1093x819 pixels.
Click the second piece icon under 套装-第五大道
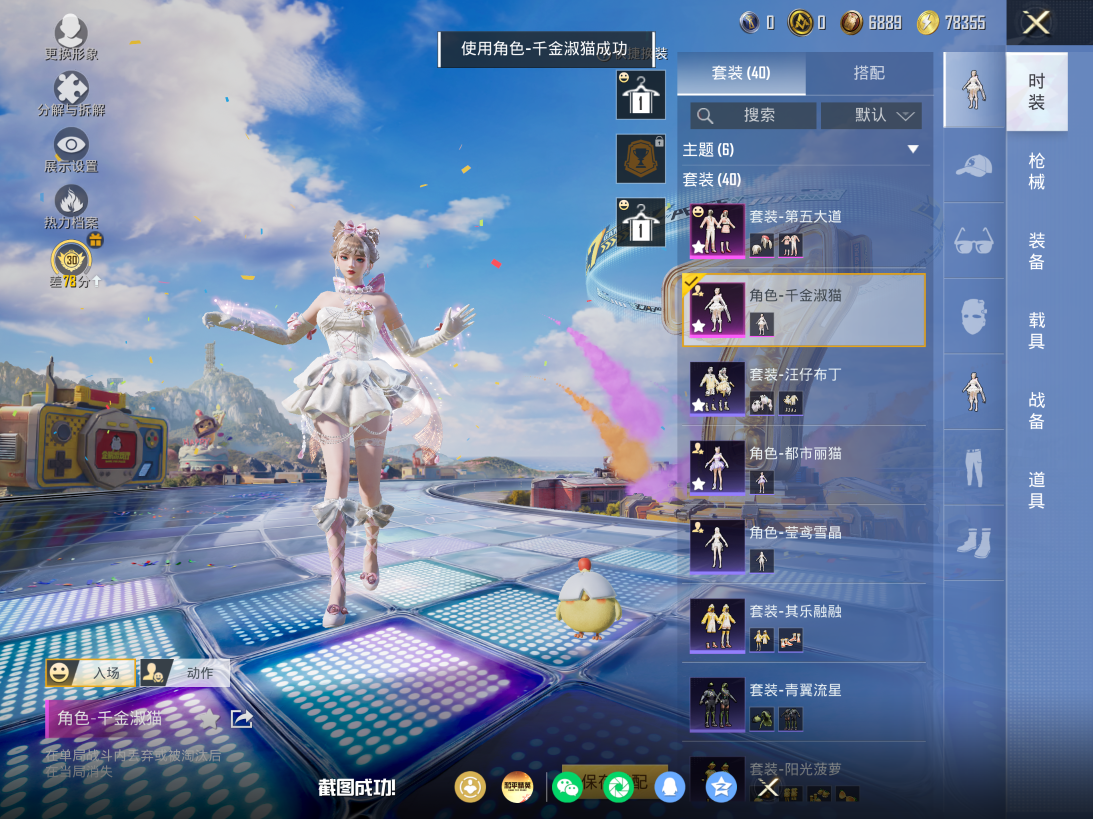790,245
